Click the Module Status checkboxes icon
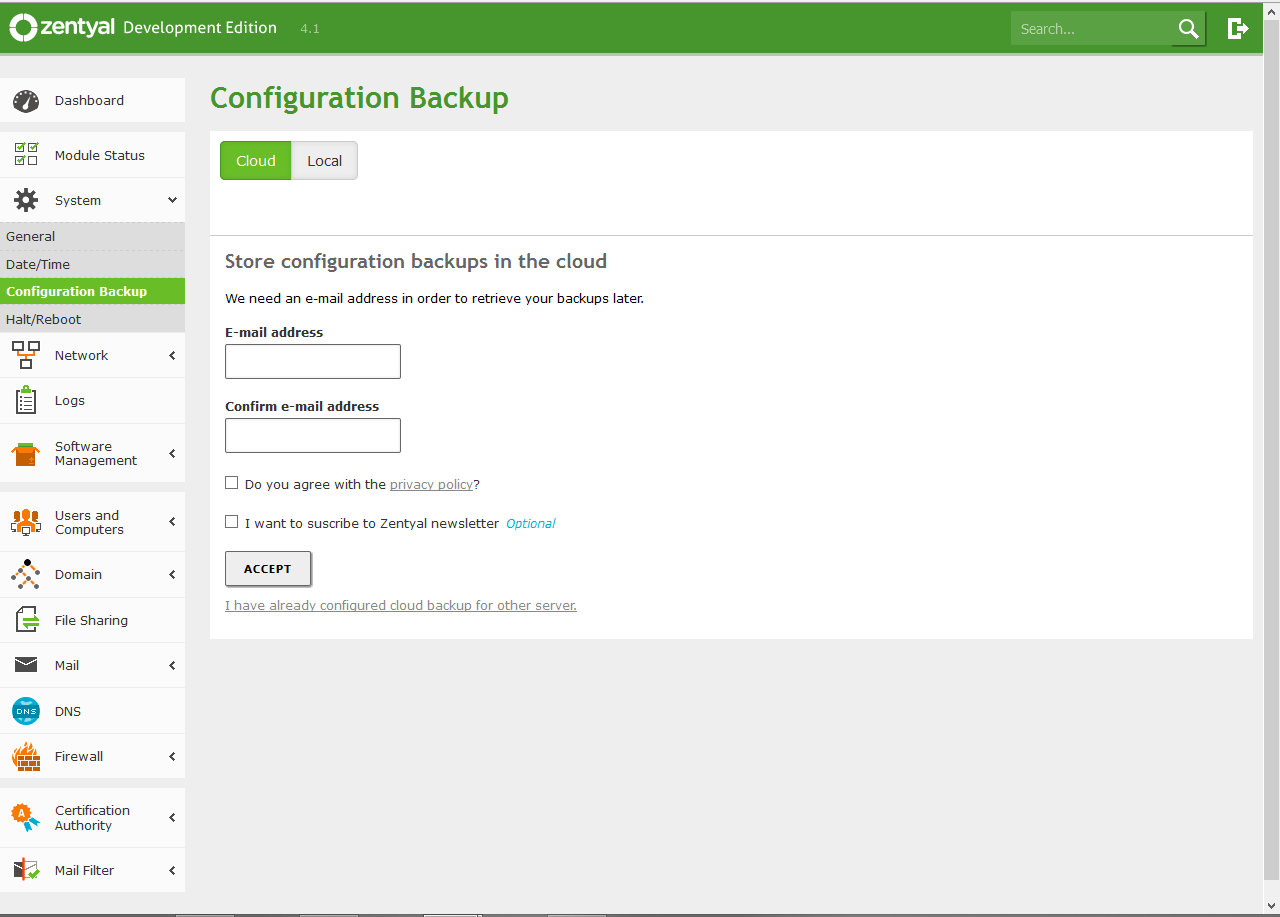The height and width of the screenshot is (917, 1280). coord(26,155)
